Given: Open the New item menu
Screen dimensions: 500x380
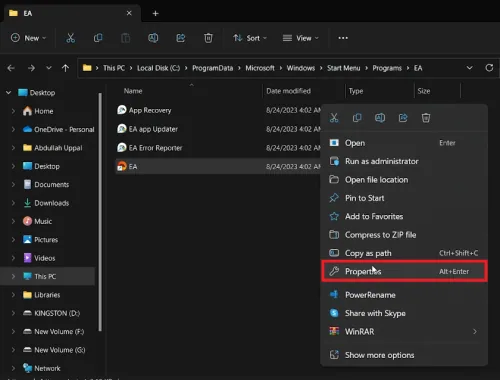Looking at the screenshot, I should [x=28, y=38].
